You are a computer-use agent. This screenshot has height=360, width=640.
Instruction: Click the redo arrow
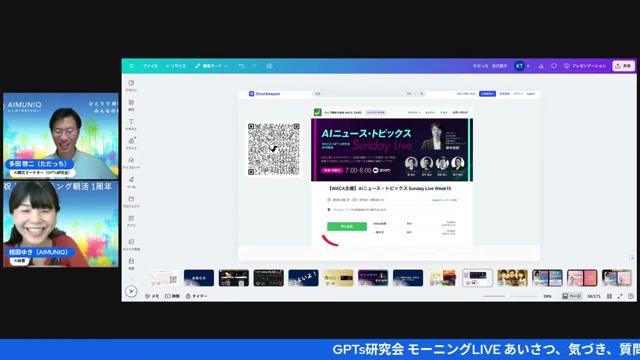pos(255,66)
